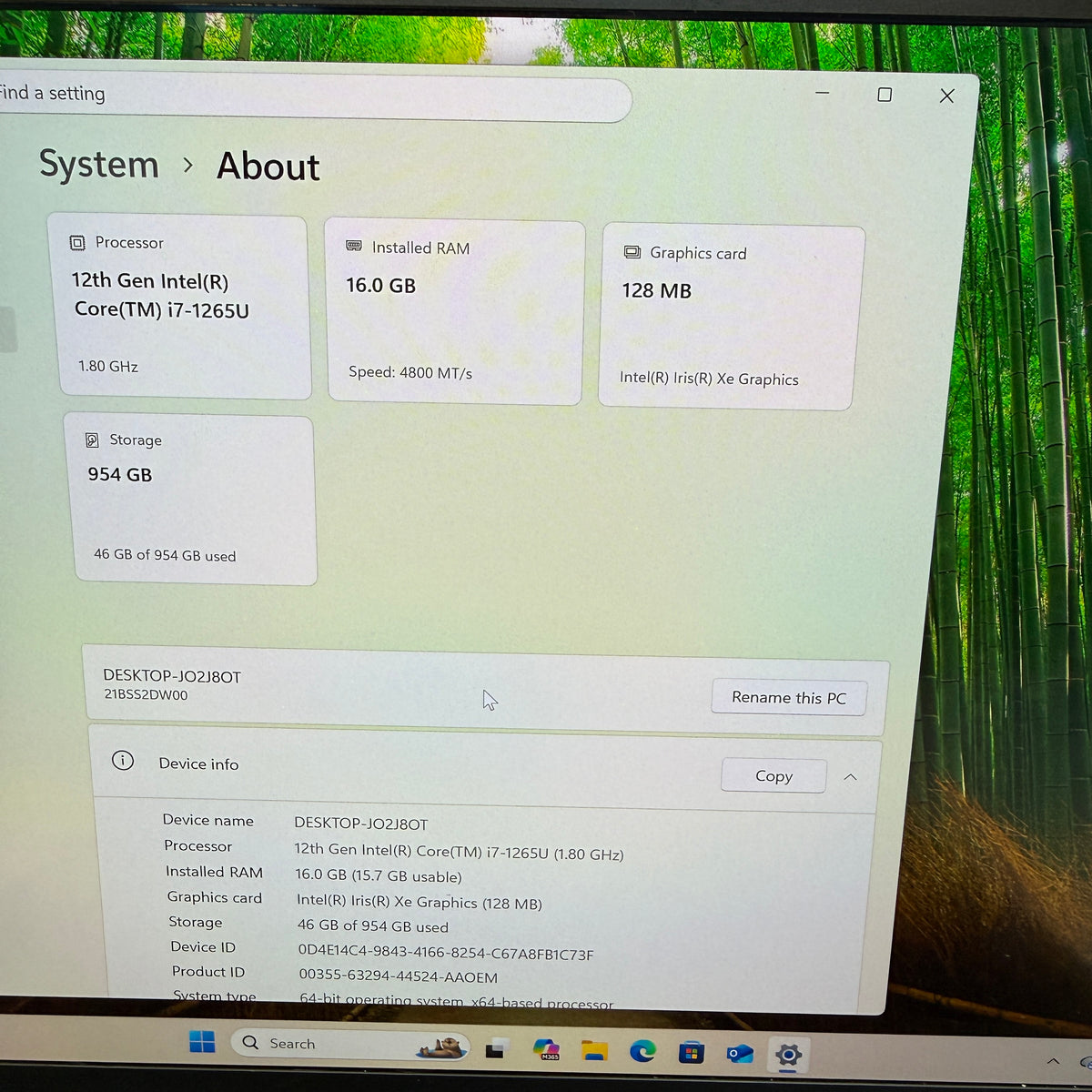The width and height of the screenshot is (1092, 1092).
Task: Click the 954 GB storage value
Action: click(x=120, y=475)
